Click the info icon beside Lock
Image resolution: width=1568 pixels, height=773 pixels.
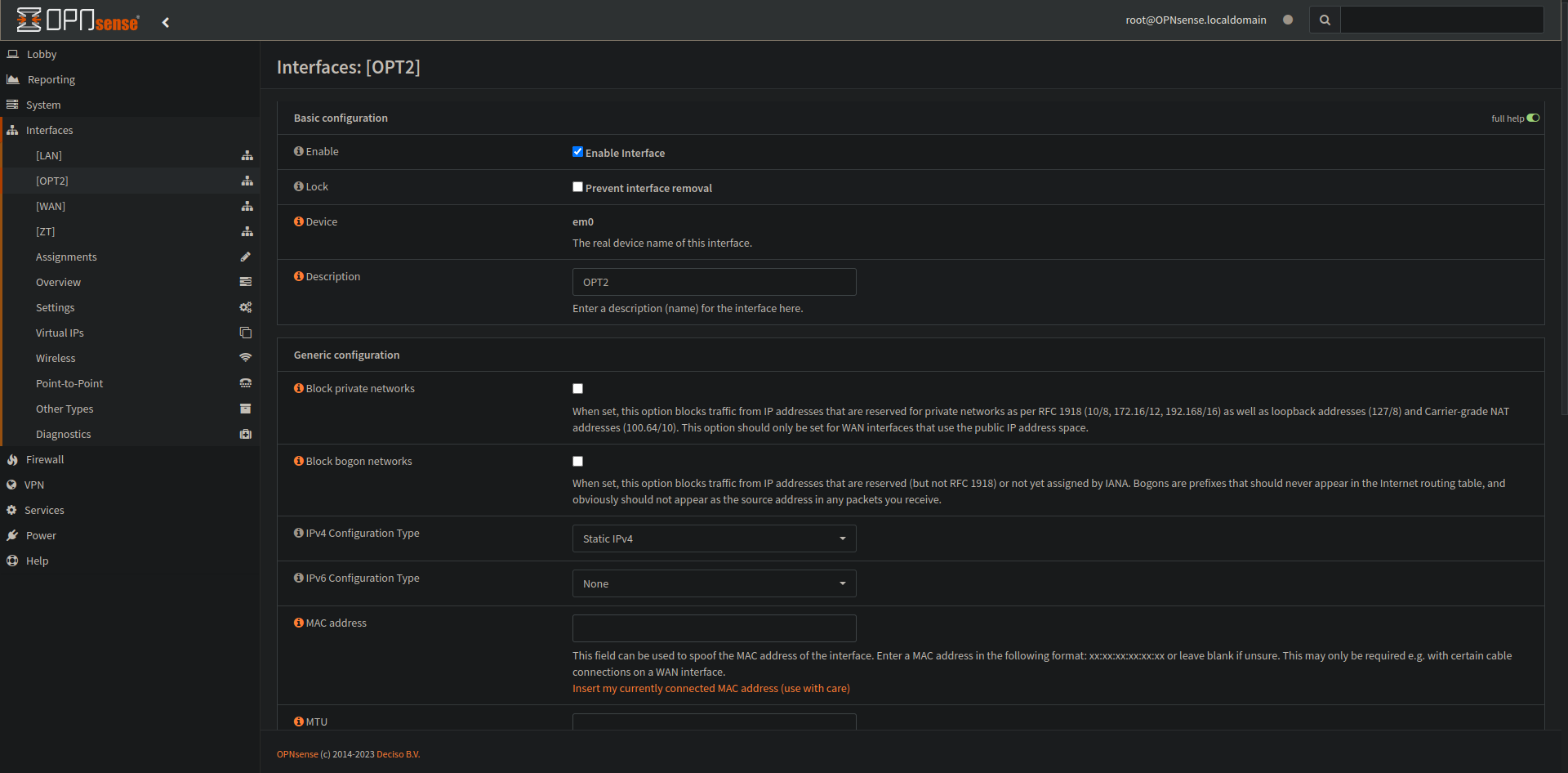point(299,186)
